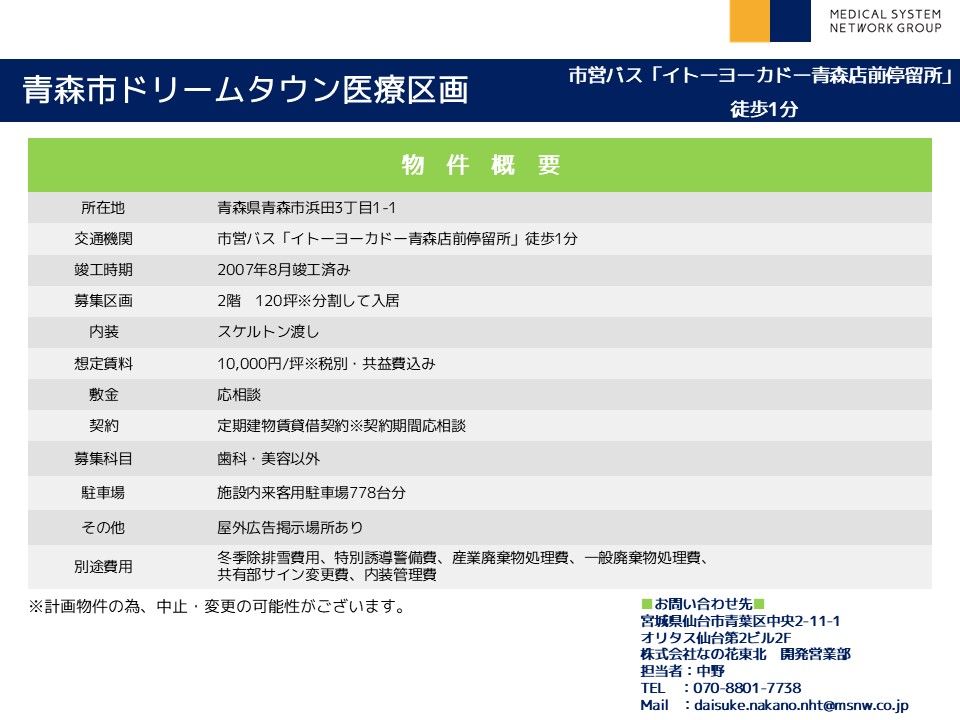
Task: Select the 交通機関 row label
Action: tap(103, 239)
